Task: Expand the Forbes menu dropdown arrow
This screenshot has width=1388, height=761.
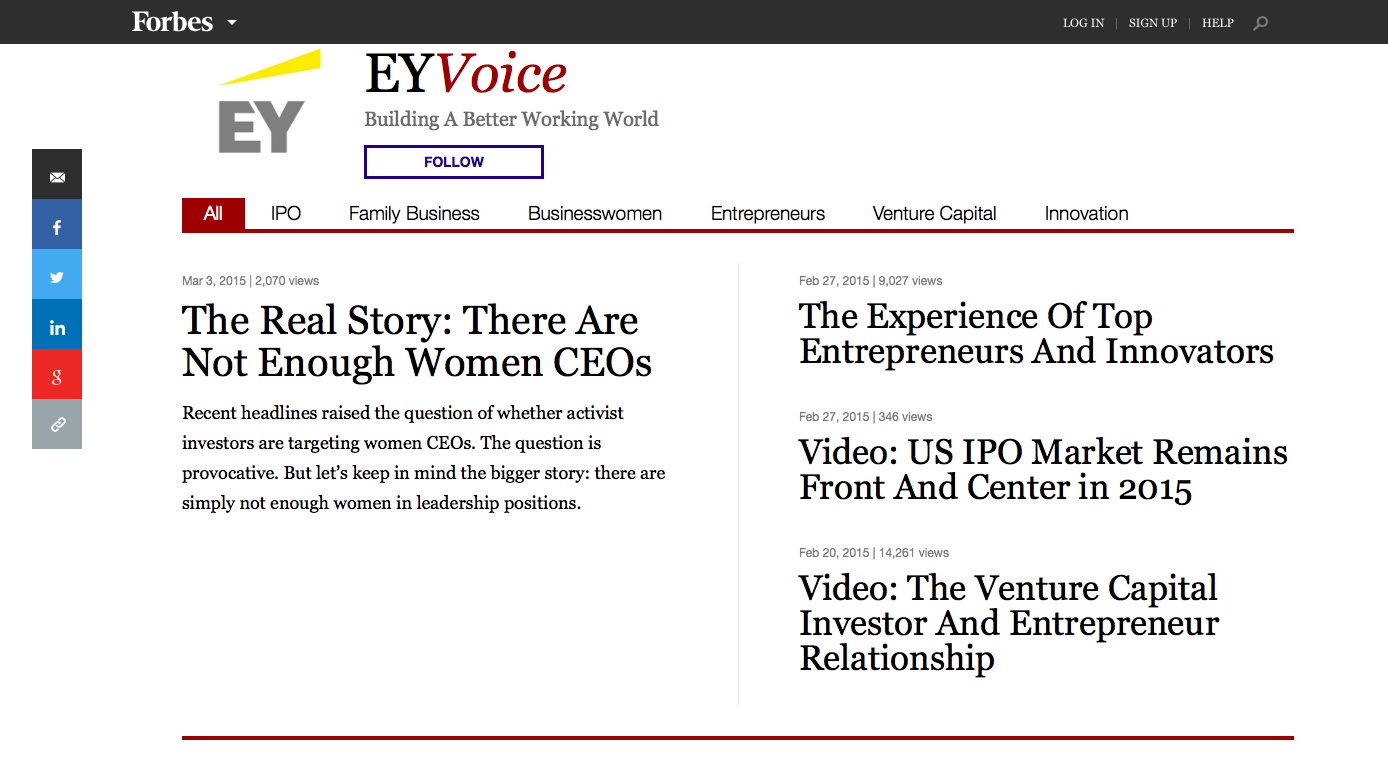Action: tap(232, 22)
